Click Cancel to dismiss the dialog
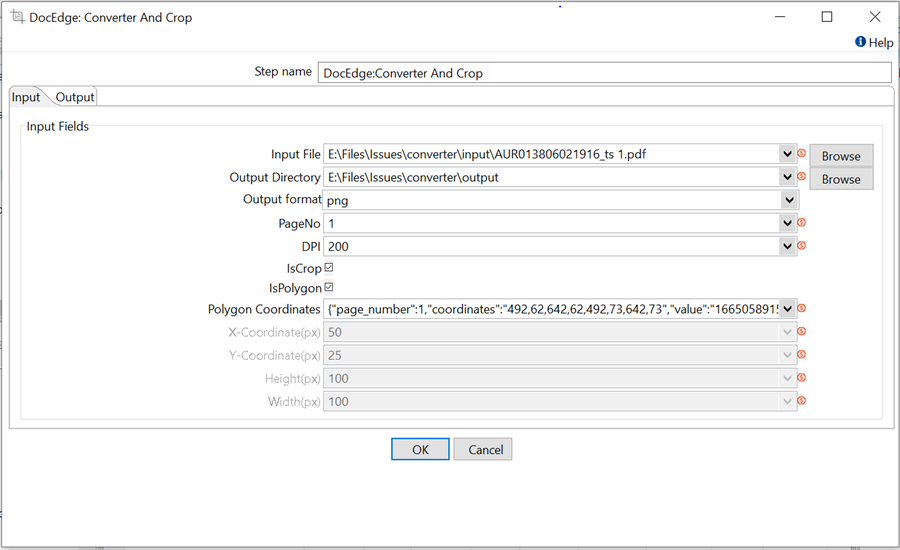 pyautogui.click(x=485, y=450)
